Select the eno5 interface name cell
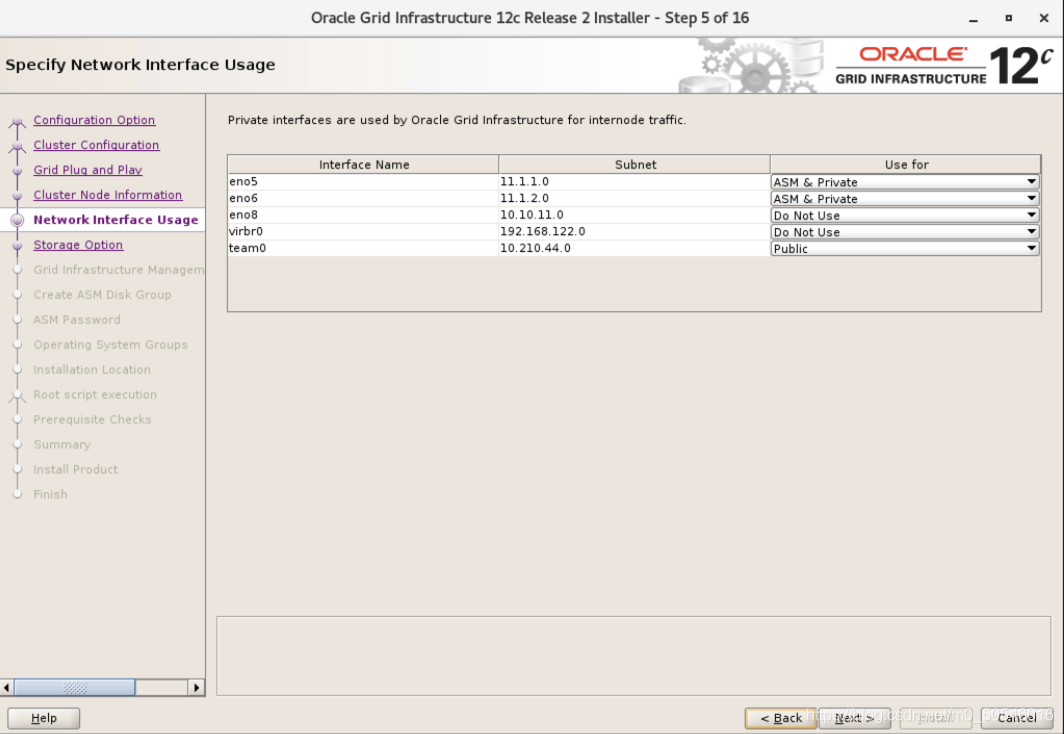This screenshot has width=1064, height=734. click(x=363, y=182)
